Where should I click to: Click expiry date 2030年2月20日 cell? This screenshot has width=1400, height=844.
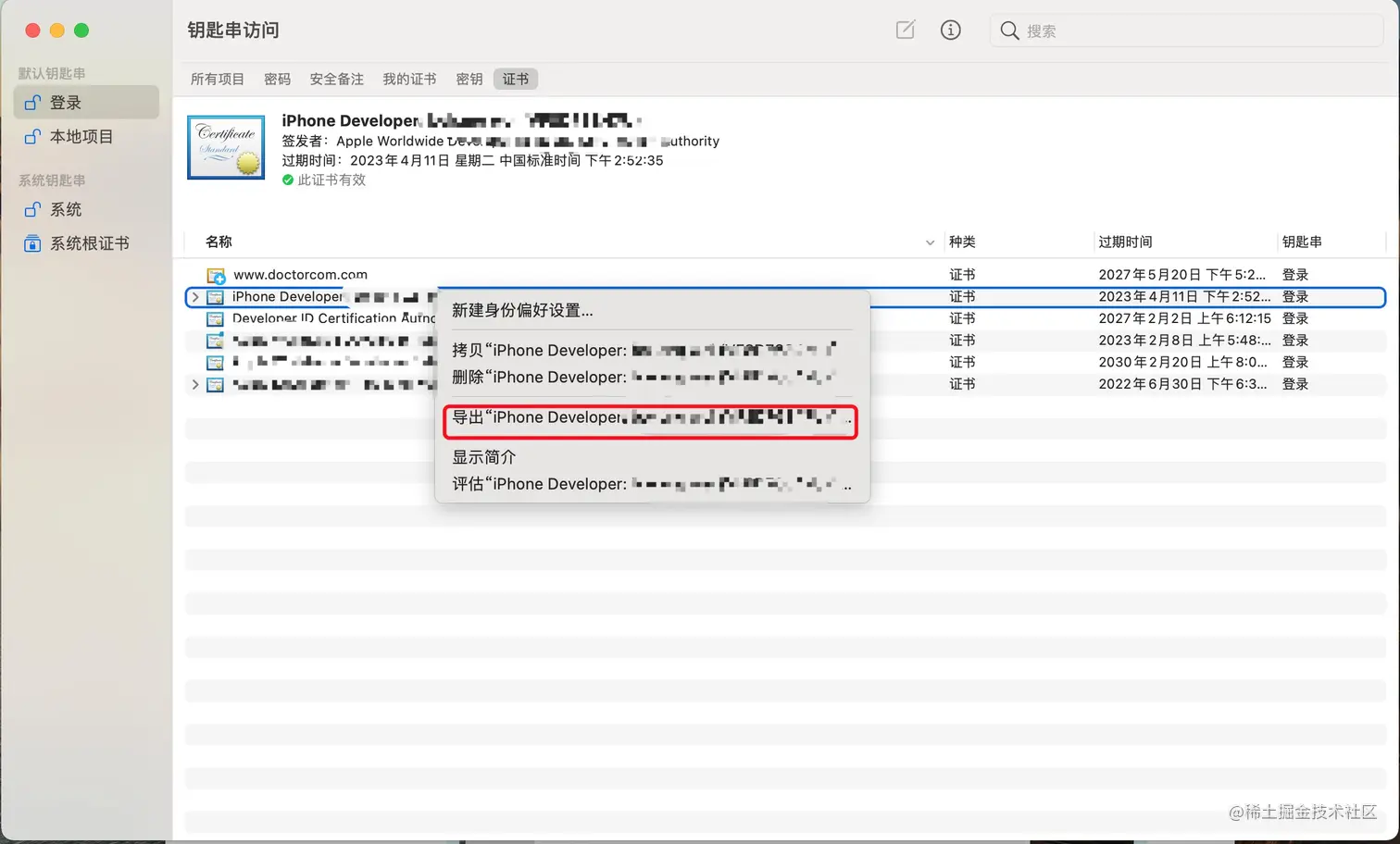click(x=1182, y=362)
